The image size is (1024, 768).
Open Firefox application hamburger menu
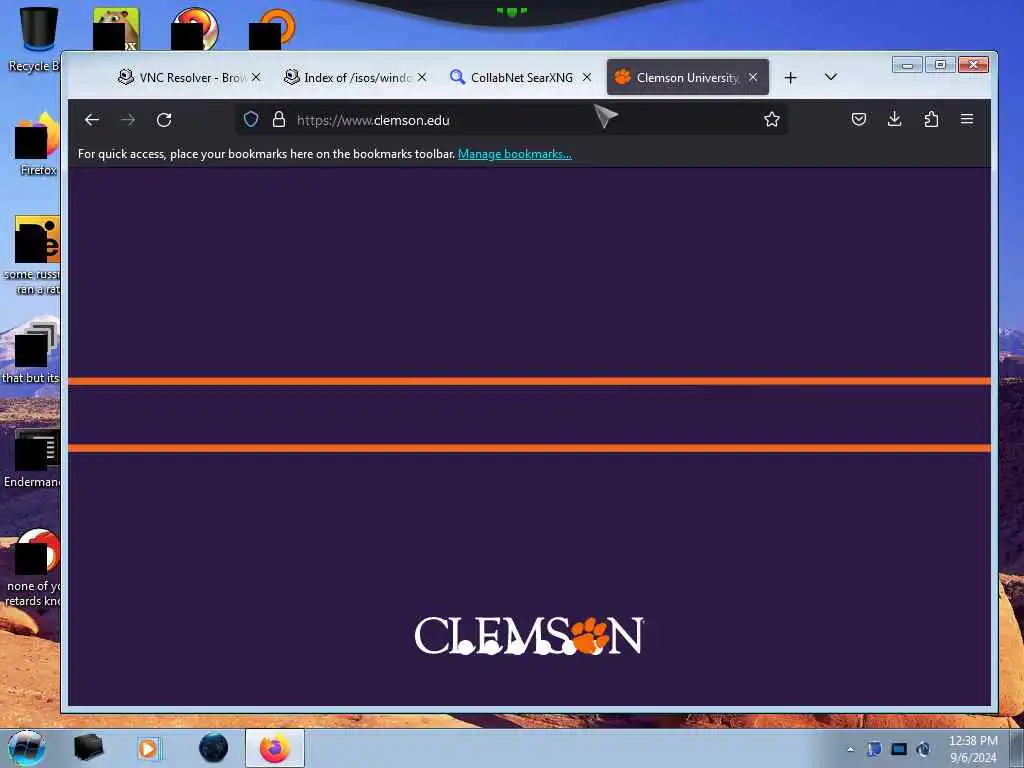click(967, 120)
